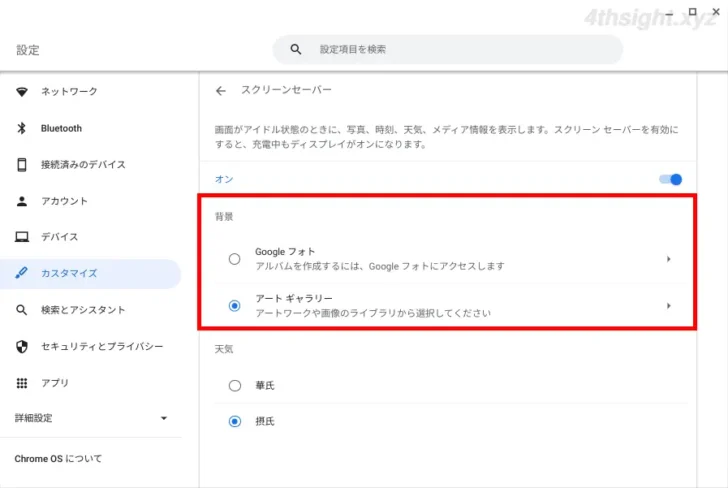Click the オン label text

pyautogui.click(x=224, y=179)
